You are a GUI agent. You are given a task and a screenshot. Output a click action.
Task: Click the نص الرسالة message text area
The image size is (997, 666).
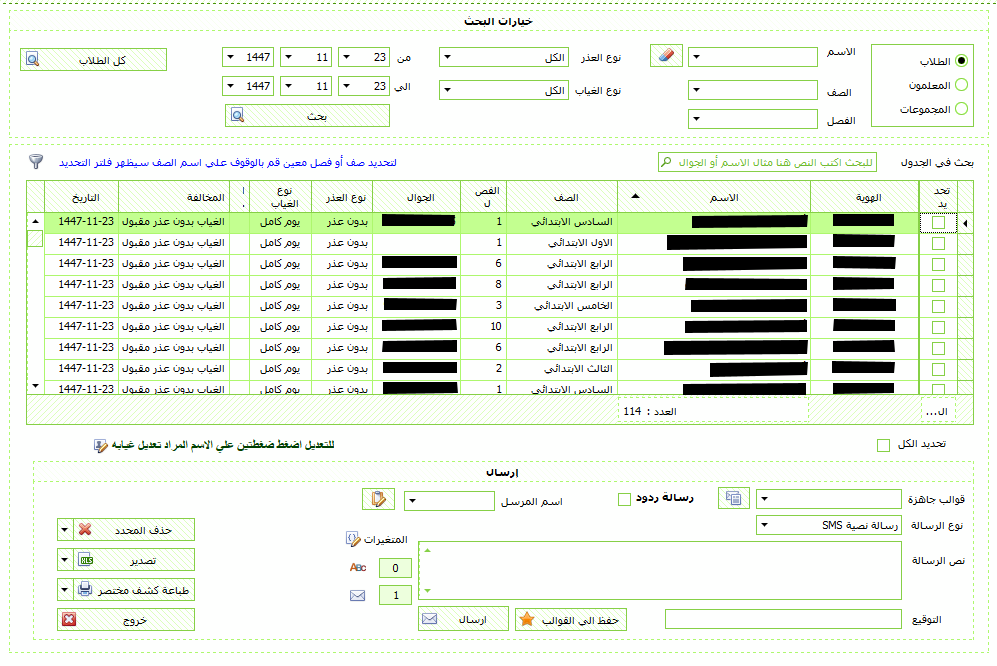click(660, 571)
